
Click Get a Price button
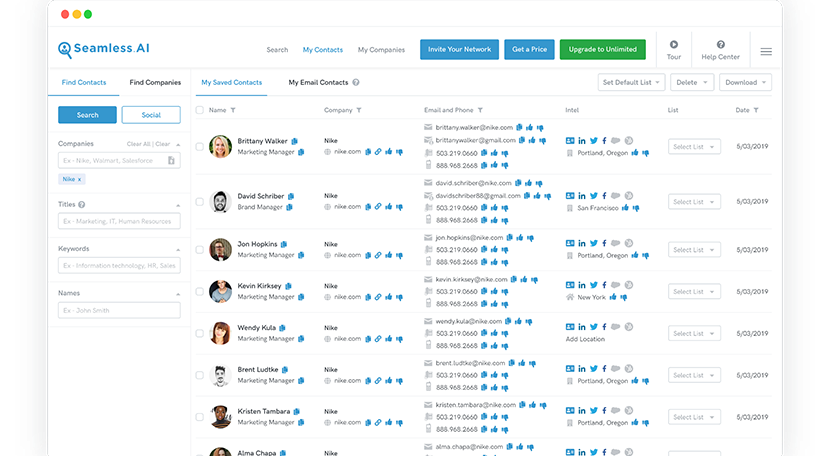(529, 49)
